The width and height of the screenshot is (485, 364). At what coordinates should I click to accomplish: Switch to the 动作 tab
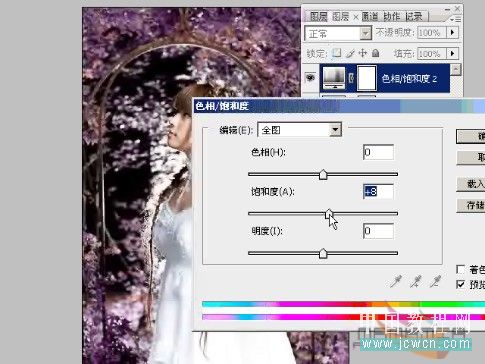coord(391,16)
